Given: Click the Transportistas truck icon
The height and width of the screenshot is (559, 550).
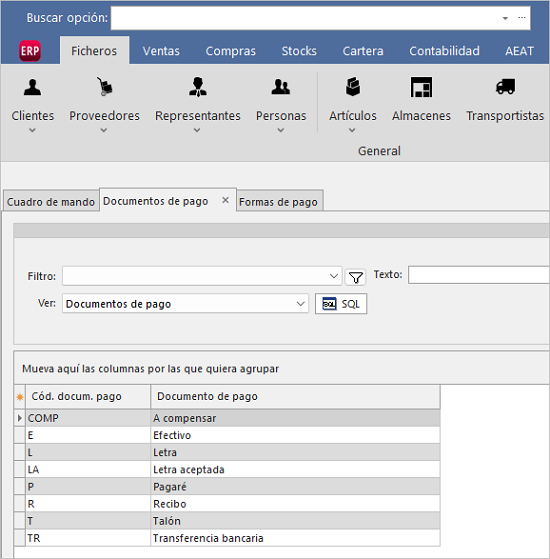Looking at the screenshot, I should coord(505,87).
